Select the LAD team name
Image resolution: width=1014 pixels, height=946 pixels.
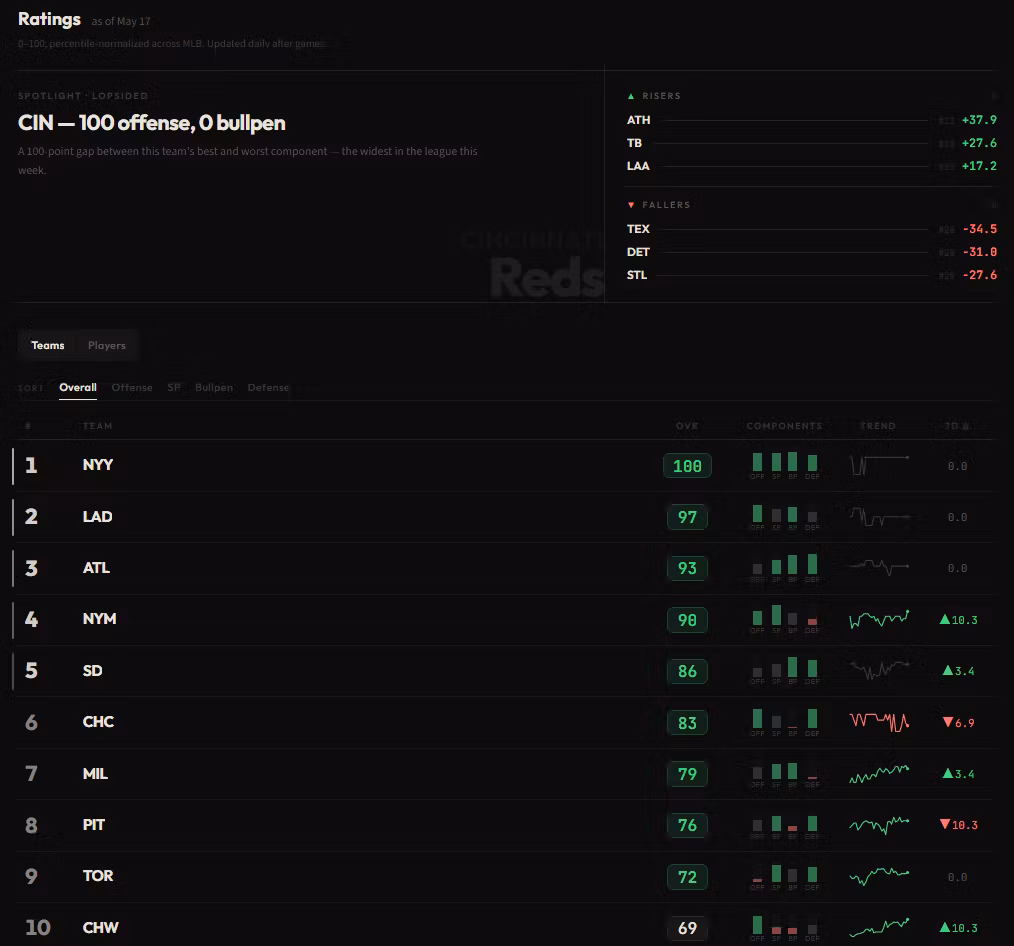[x=98, y=517]
